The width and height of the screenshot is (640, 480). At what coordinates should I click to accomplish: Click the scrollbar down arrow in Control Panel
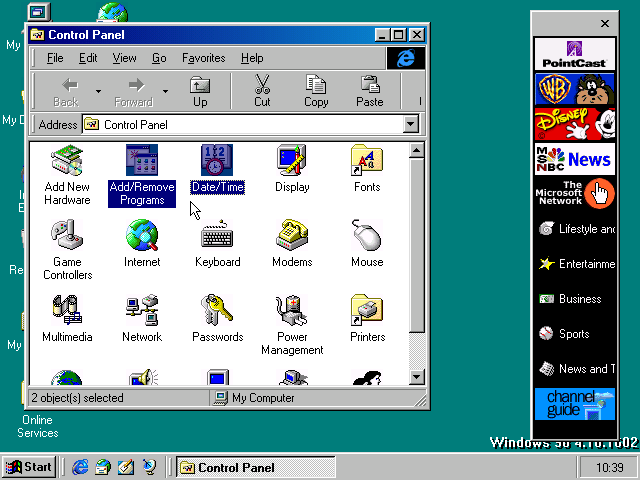(x=417, y=377)
